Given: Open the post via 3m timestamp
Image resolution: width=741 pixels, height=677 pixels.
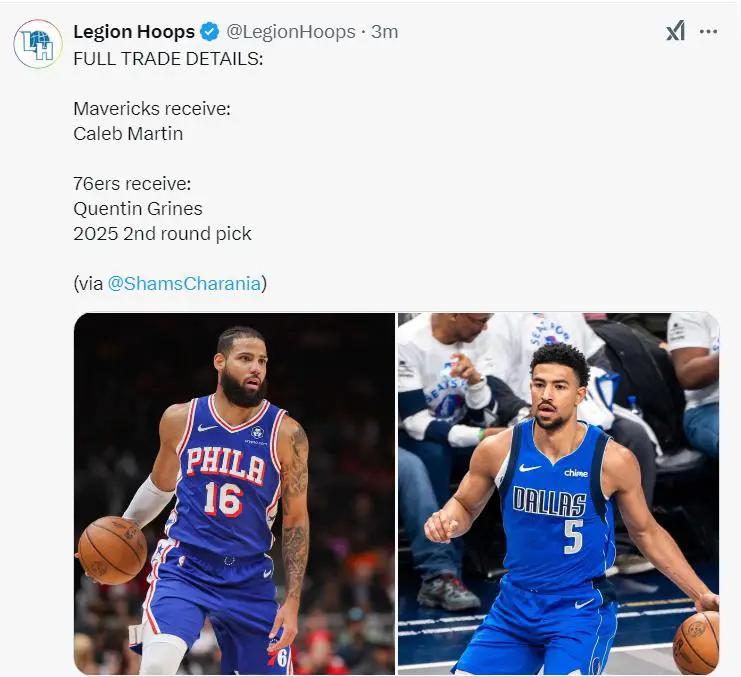Looking at the screenshot, I should pyautogui.click(x=385, y=32).
